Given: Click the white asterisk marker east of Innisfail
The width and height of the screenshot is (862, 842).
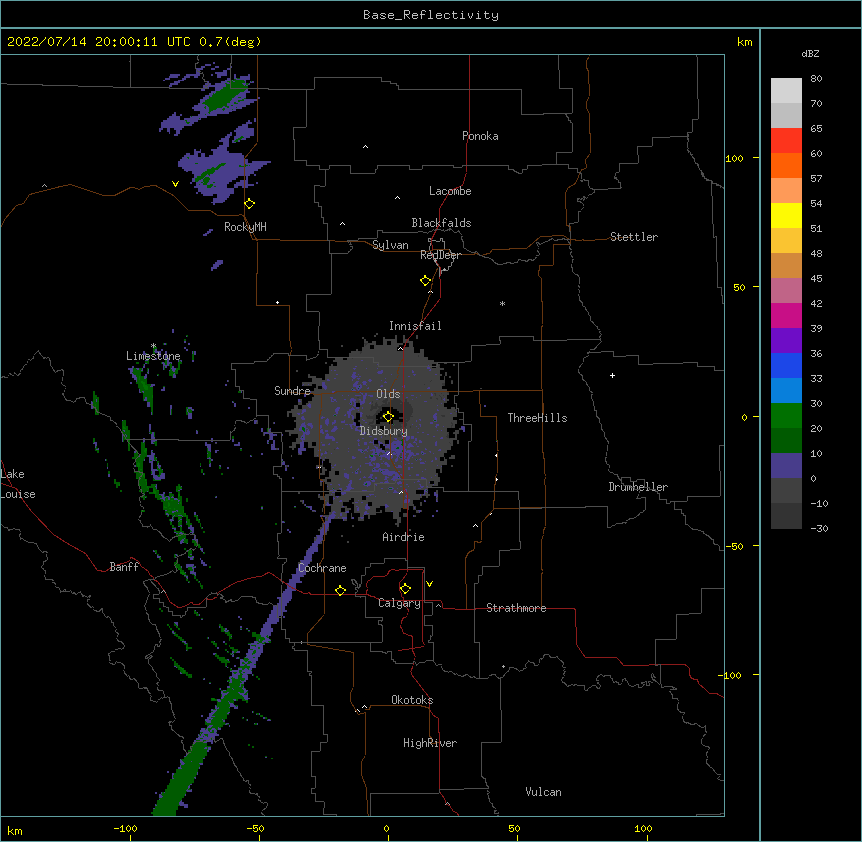Looking at the screenshot, I should [x=502, y=303].
